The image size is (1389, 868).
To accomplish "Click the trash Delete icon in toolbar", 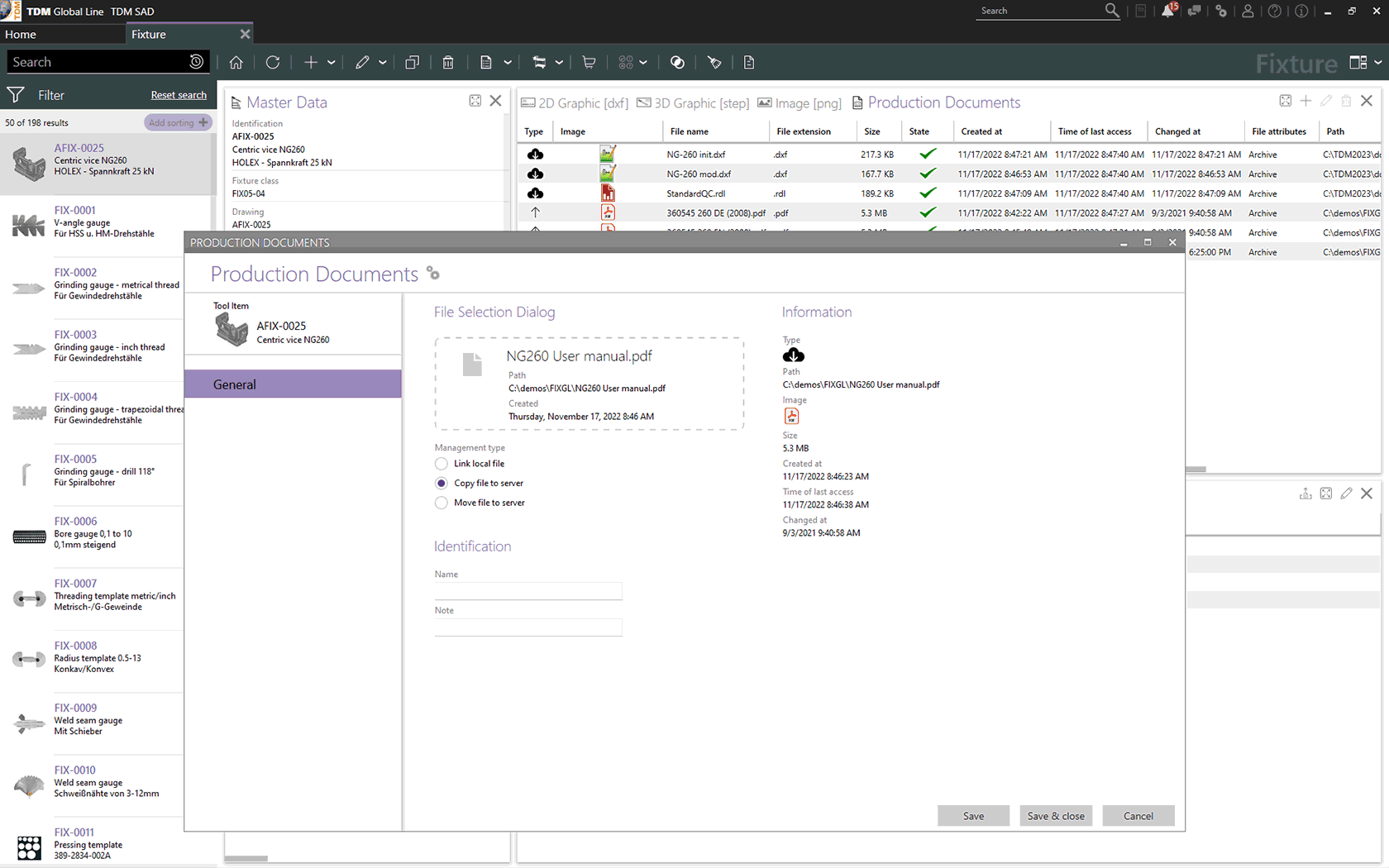I will 447,62.
